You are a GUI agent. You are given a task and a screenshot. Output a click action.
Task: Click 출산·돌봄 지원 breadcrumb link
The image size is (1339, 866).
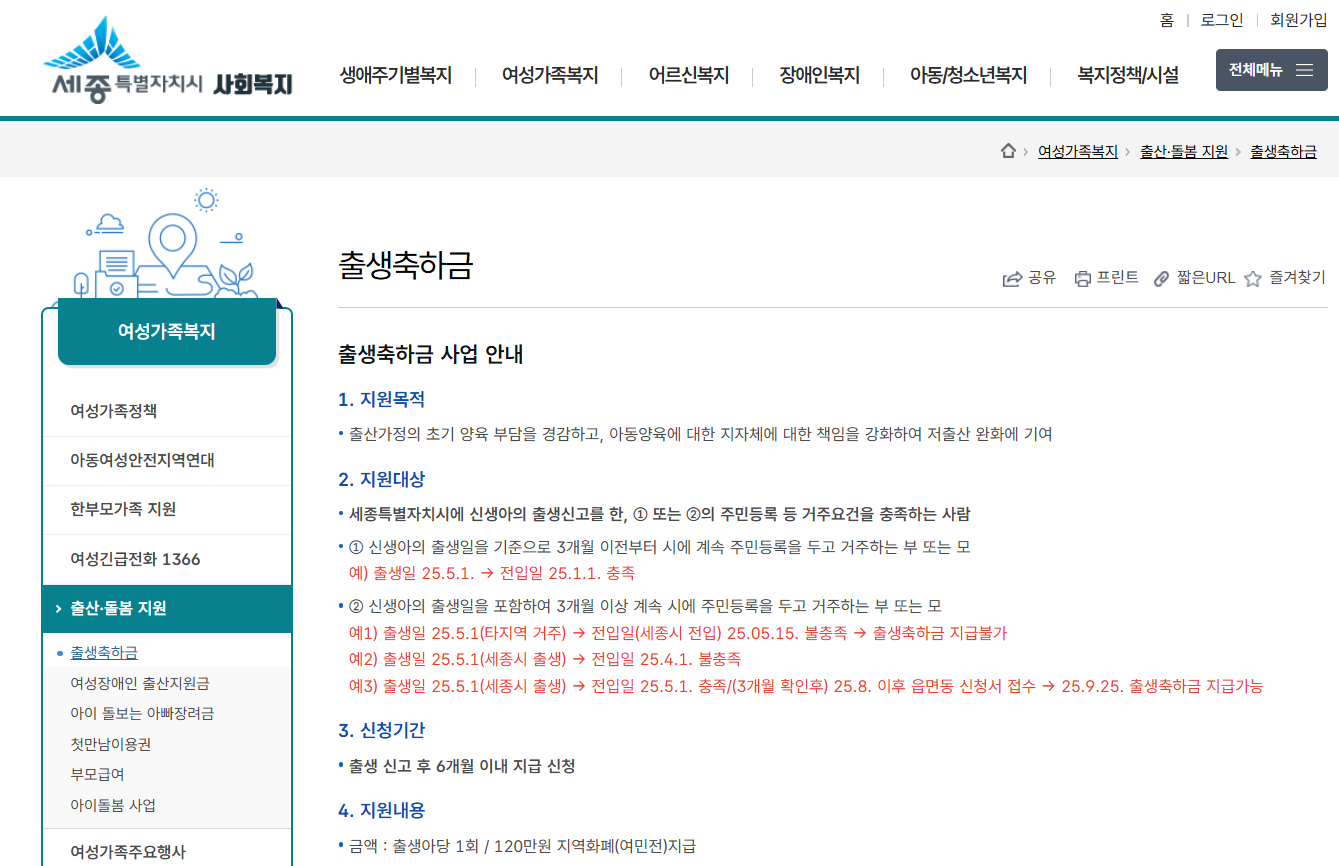click(1183, 152)
